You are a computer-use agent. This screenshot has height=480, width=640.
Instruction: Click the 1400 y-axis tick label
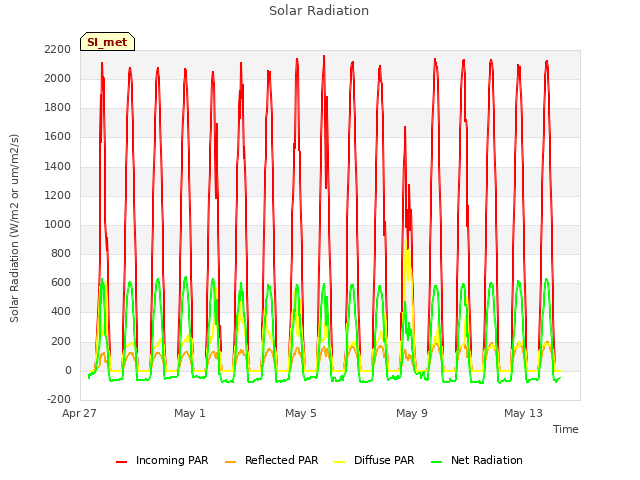[x=58, y=167]
